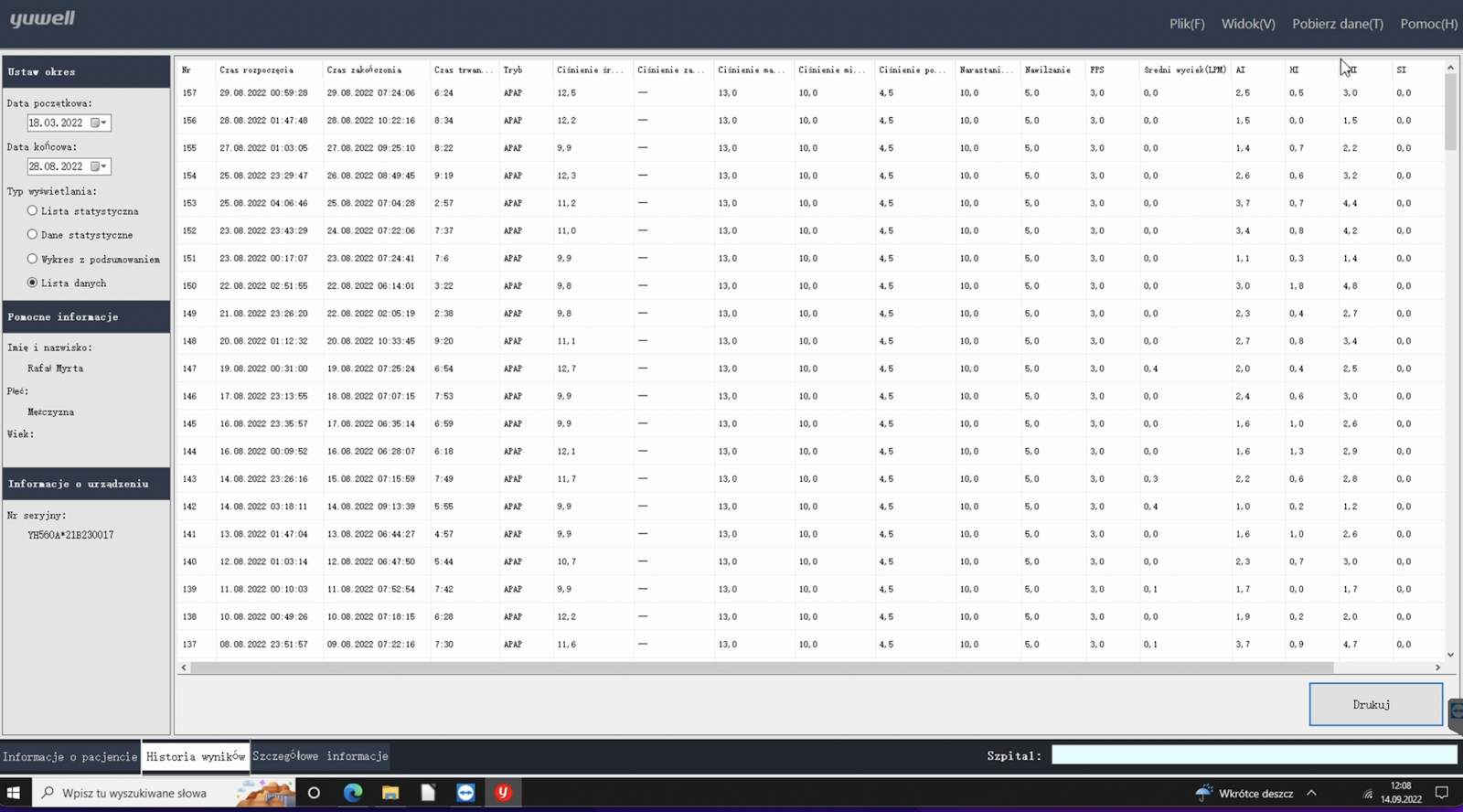Expand the Data końcowa date dropdown

[99, 166]
